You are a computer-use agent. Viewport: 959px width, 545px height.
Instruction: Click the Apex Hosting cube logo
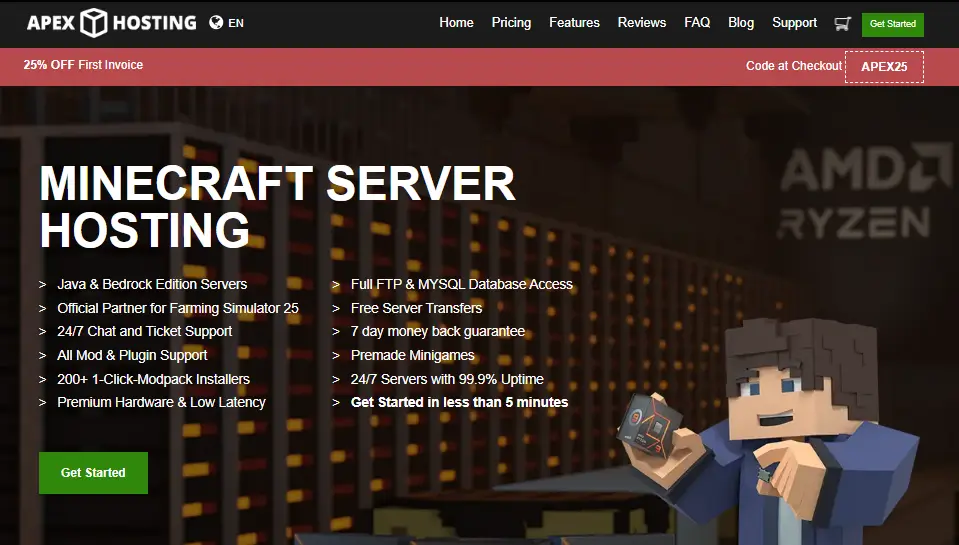(x=94, y=23)
